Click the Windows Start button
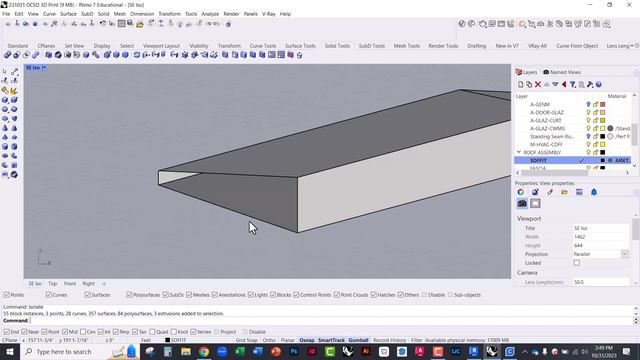Screen dimensions: 640x360 point(10,351)
